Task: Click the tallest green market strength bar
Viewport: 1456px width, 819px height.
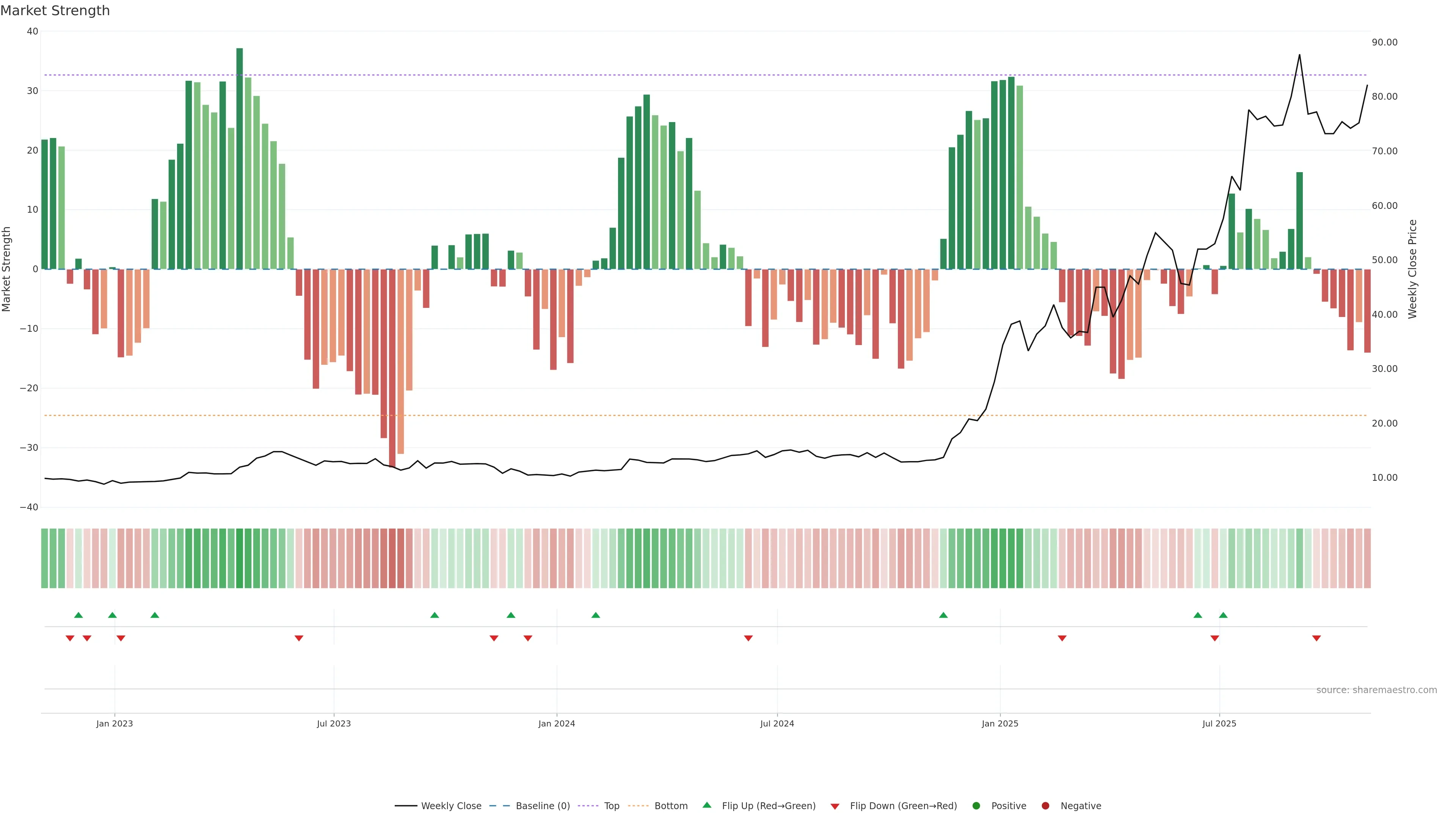Action: pos(240,158)
